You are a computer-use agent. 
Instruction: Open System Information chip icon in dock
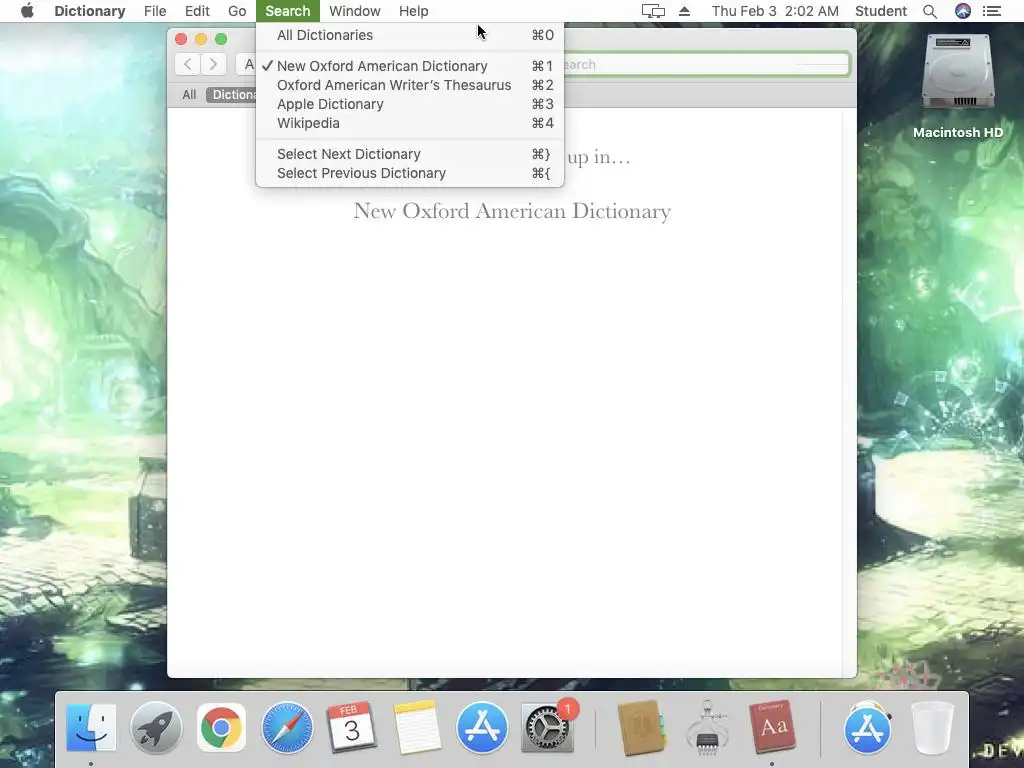[707, 728]
